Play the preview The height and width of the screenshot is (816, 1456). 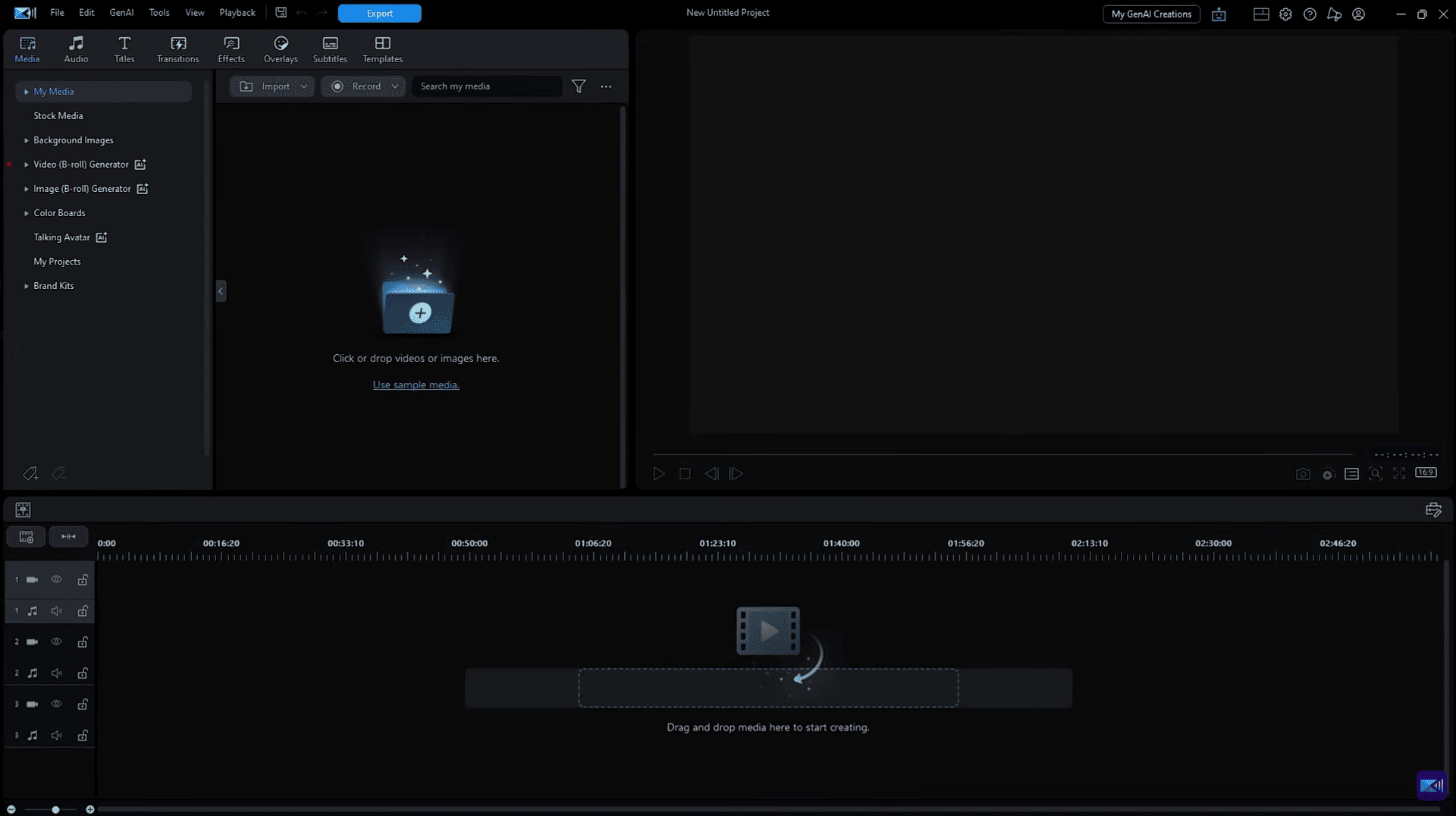(x=659, y=474)
